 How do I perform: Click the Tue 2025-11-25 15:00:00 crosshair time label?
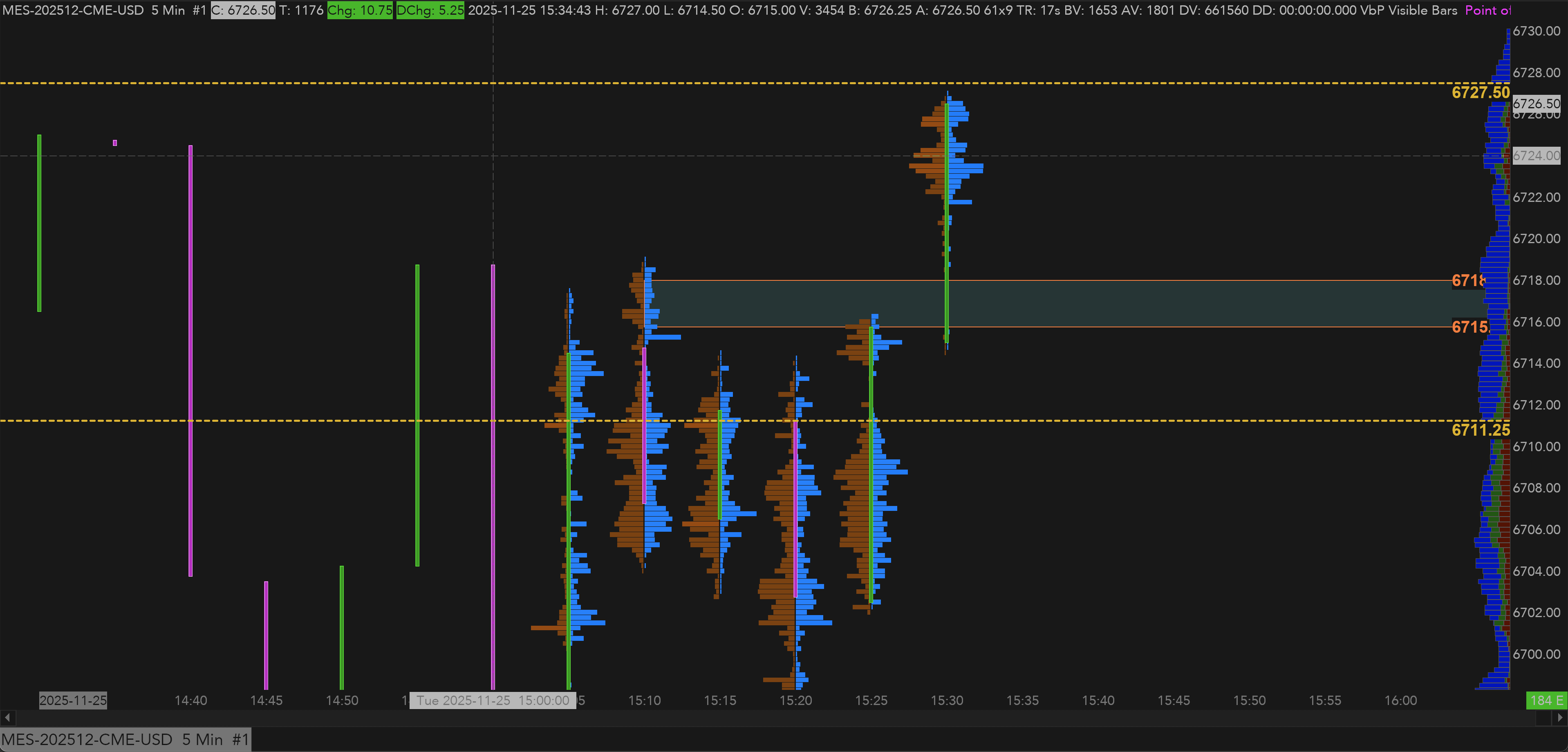click(x=493, y=700)
